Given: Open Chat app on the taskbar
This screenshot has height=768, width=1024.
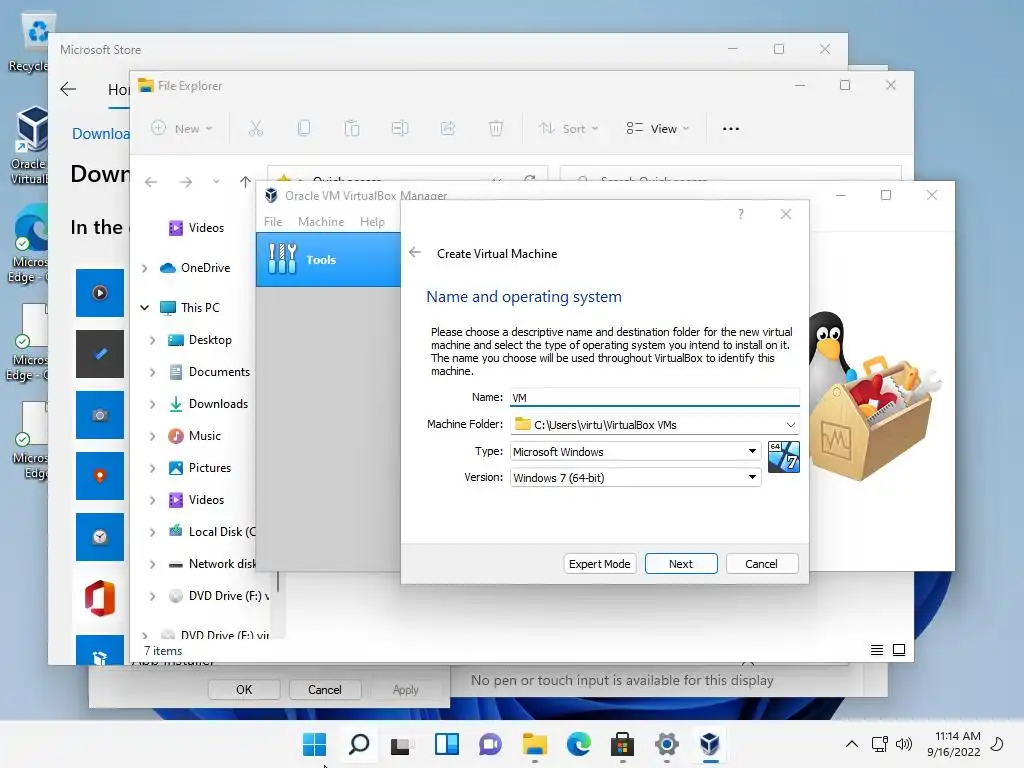Looking at the screenshot, I should pyautogui.click(x=490, y=744).
